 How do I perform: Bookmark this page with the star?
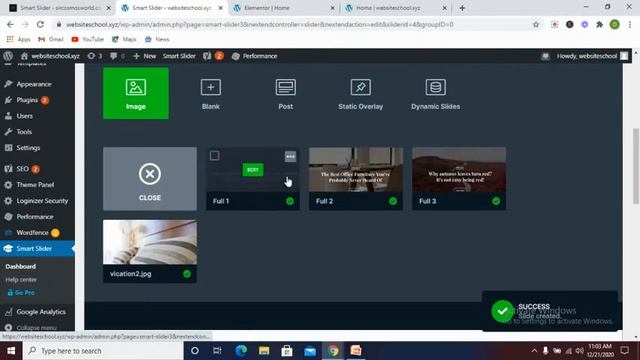(536, 24)
